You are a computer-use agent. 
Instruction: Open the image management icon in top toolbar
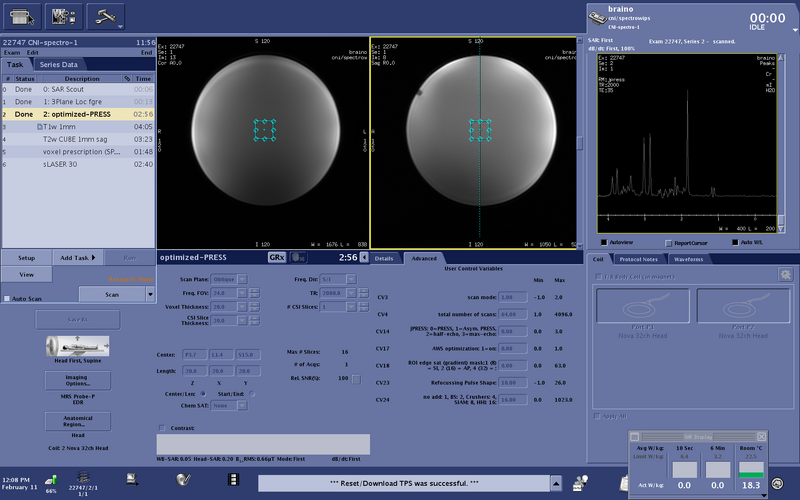point(64,17)
